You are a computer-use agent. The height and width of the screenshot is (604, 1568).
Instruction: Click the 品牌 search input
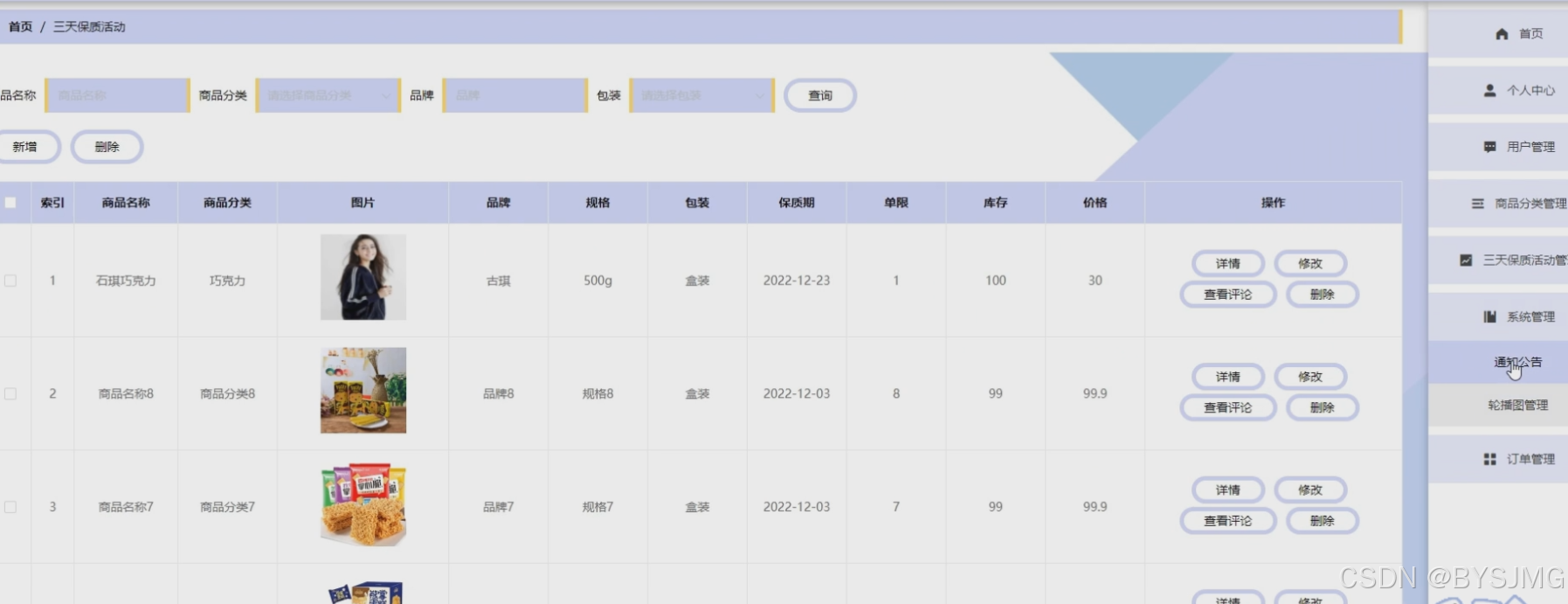515,95
